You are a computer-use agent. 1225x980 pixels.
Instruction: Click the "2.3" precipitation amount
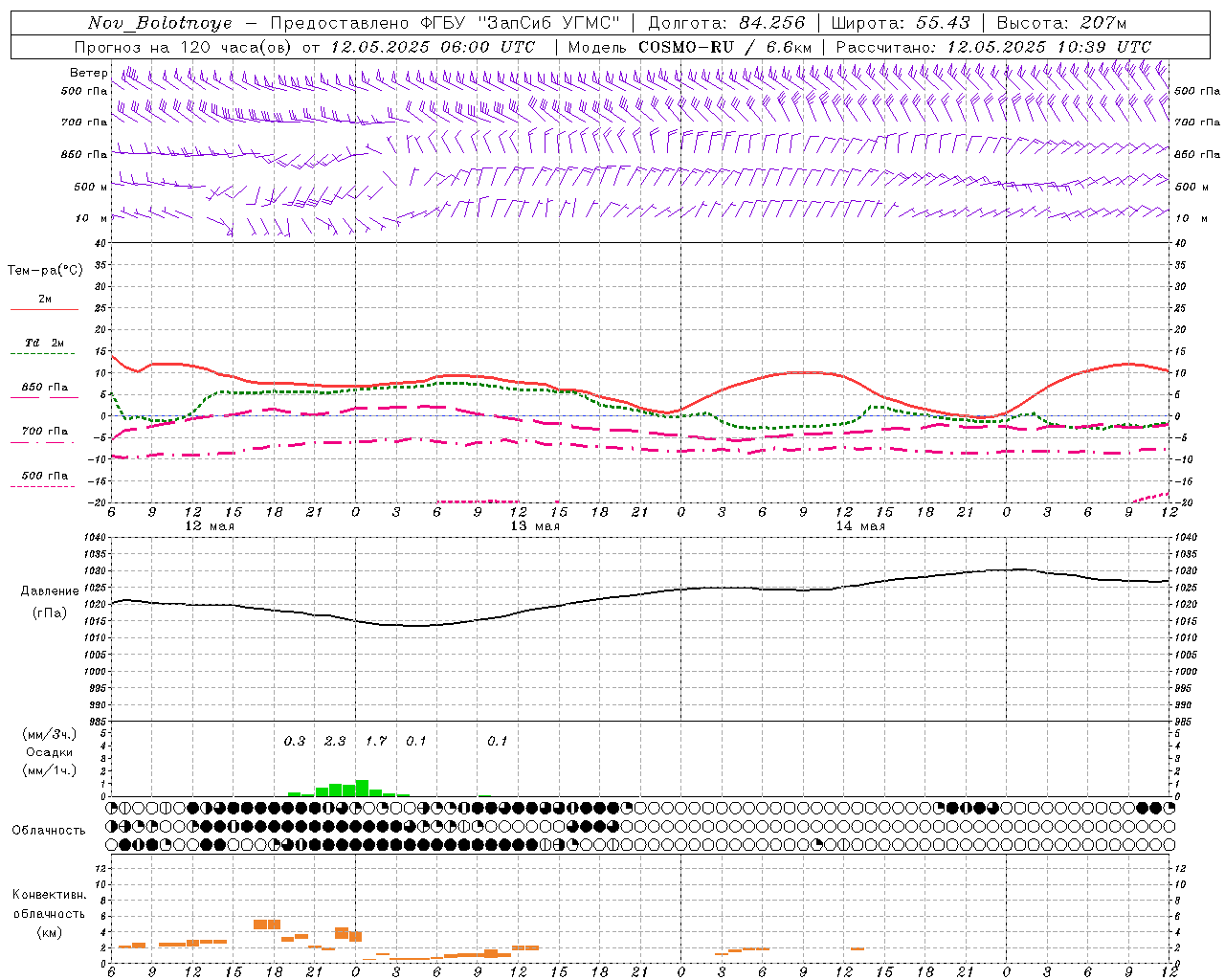[335, 742]
